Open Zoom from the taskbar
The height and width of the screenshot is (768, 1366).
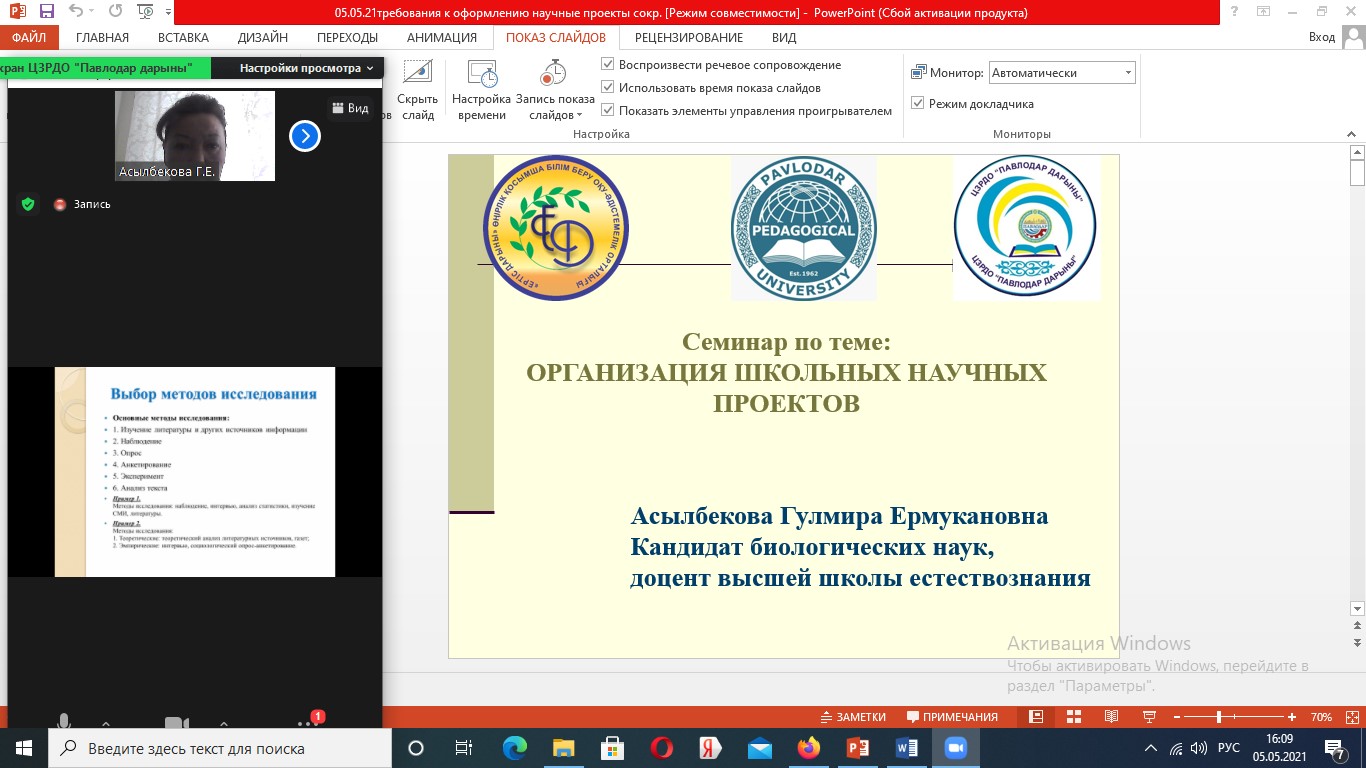[x=956, y=748]
